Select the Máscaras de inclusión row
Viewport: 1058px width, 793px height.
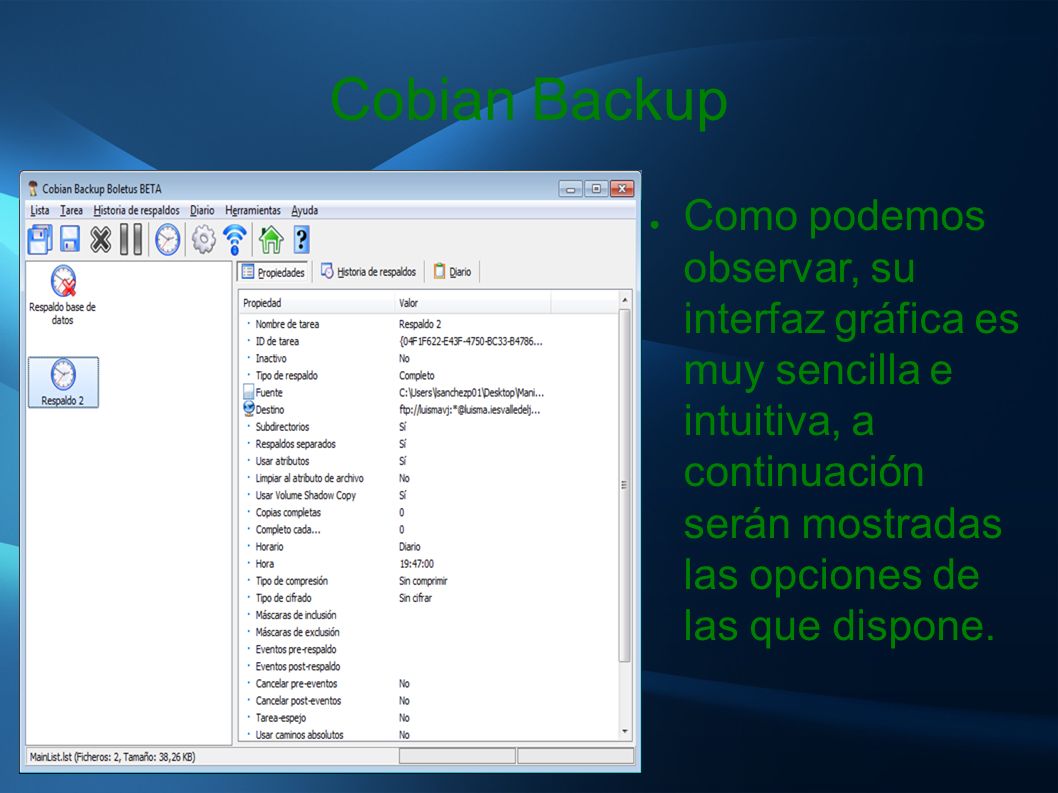[x=428, y=615]
